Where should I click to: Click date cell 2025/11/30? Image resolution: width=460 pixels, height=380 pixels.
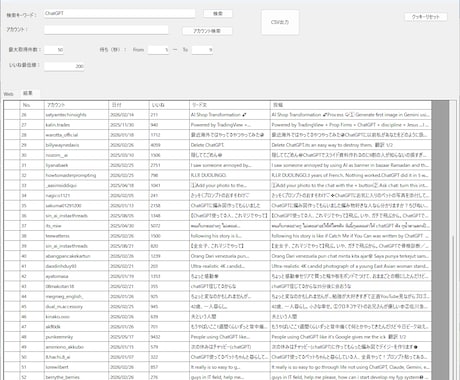pyautogui.click(x=129, y=125)
